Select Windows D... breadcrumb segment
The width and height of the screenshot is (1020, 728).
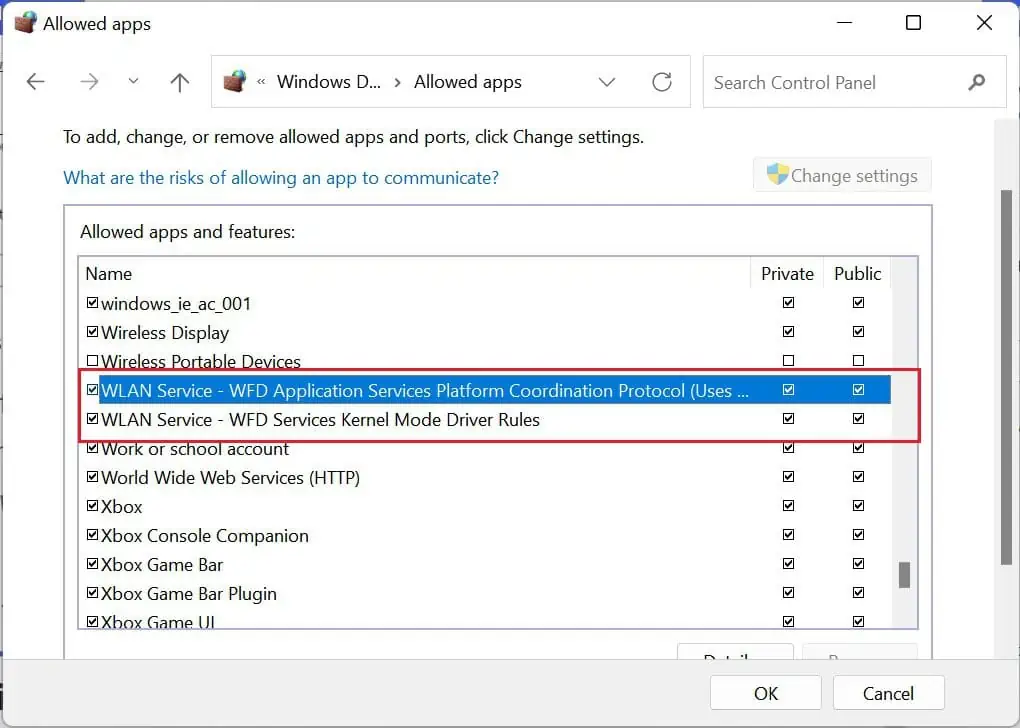click(329, 82)
